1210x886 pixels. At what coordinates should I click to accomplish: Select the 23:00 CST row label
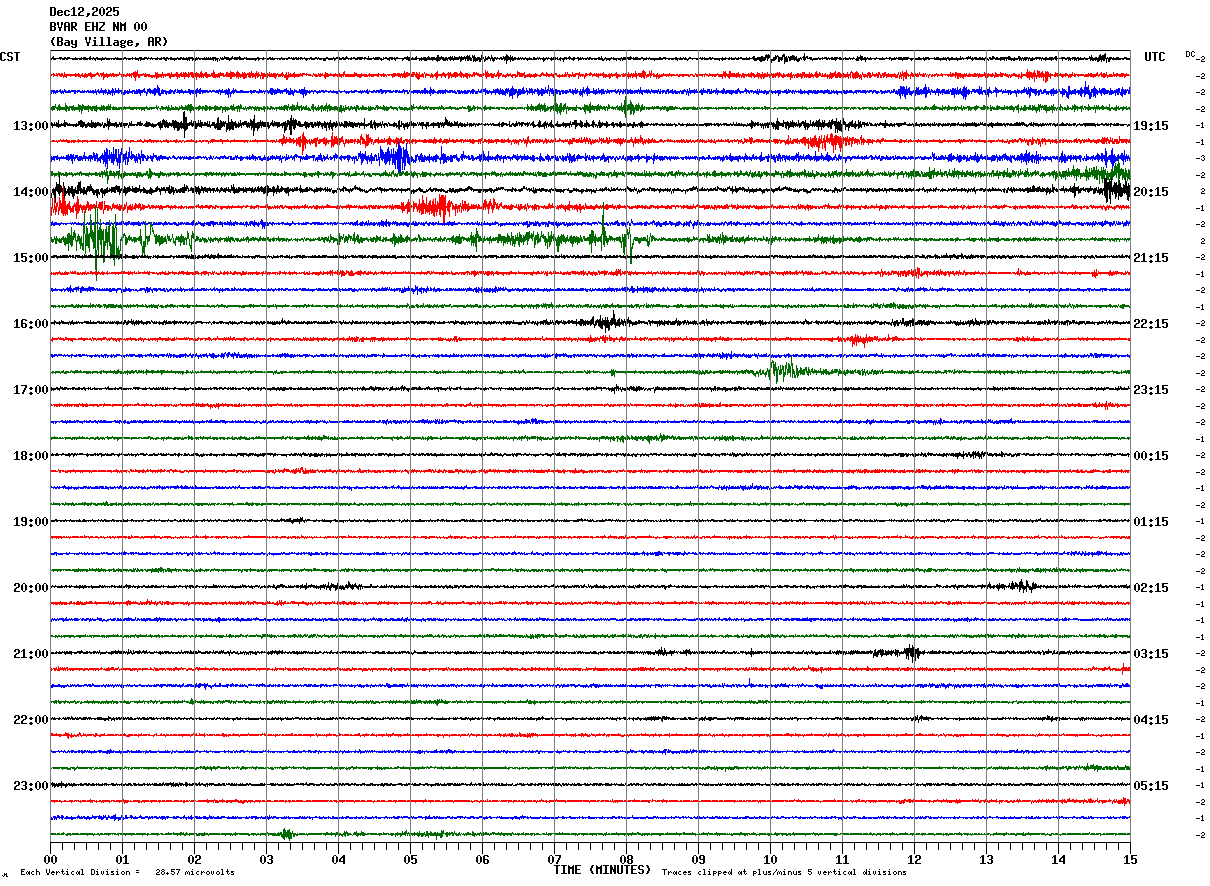31,786
